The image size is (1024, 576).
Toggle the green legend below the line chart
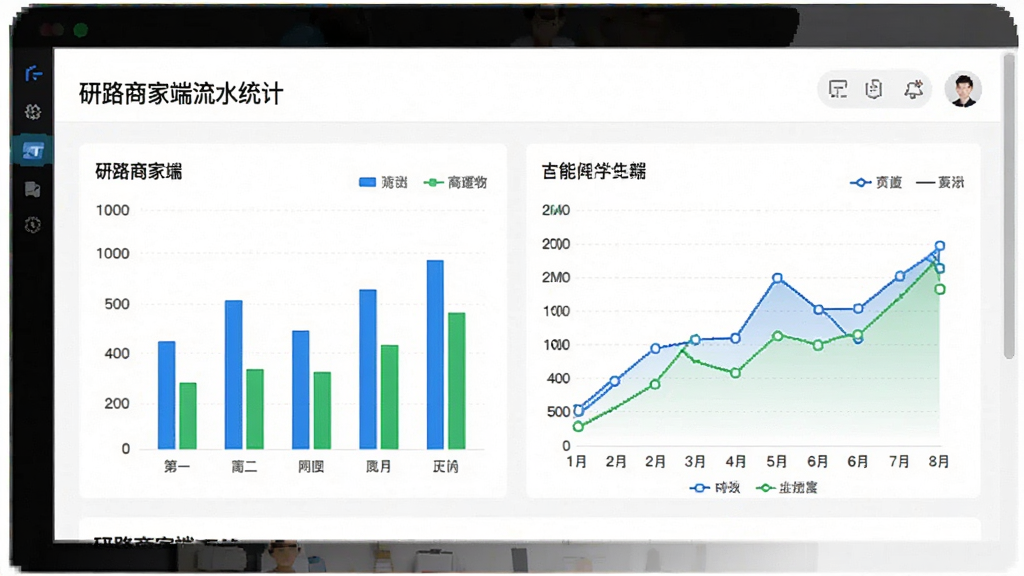[x=786, y=487]
